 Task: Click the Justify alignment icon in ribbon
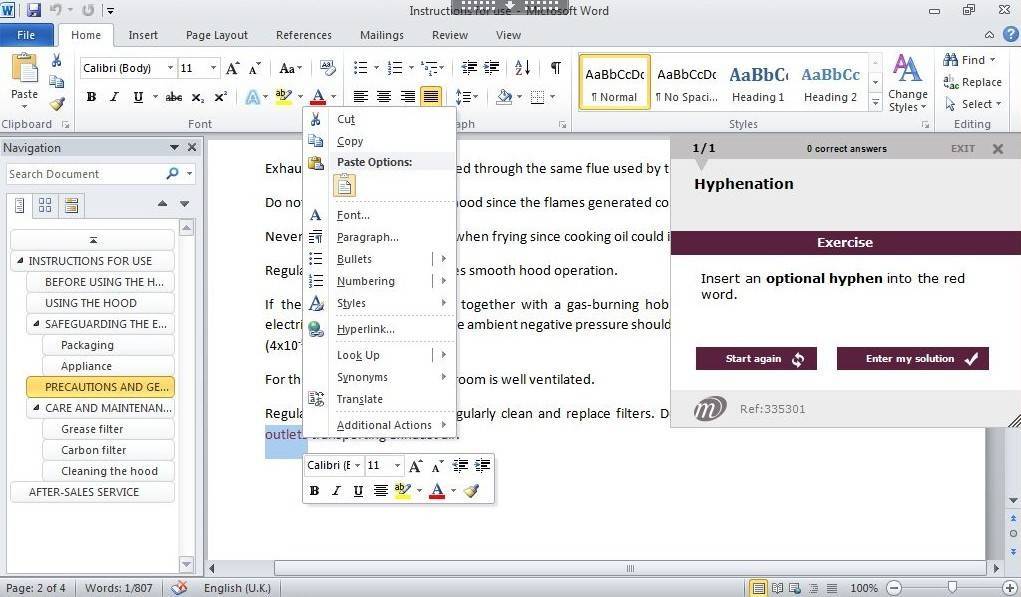pyautogui.click(x=431, y=97)
